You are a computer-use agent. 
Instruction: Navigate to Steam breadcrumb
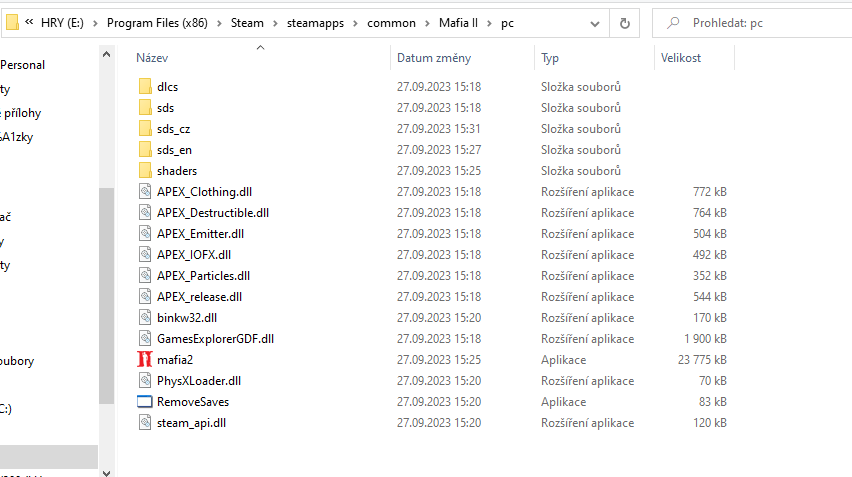(247, 23)
